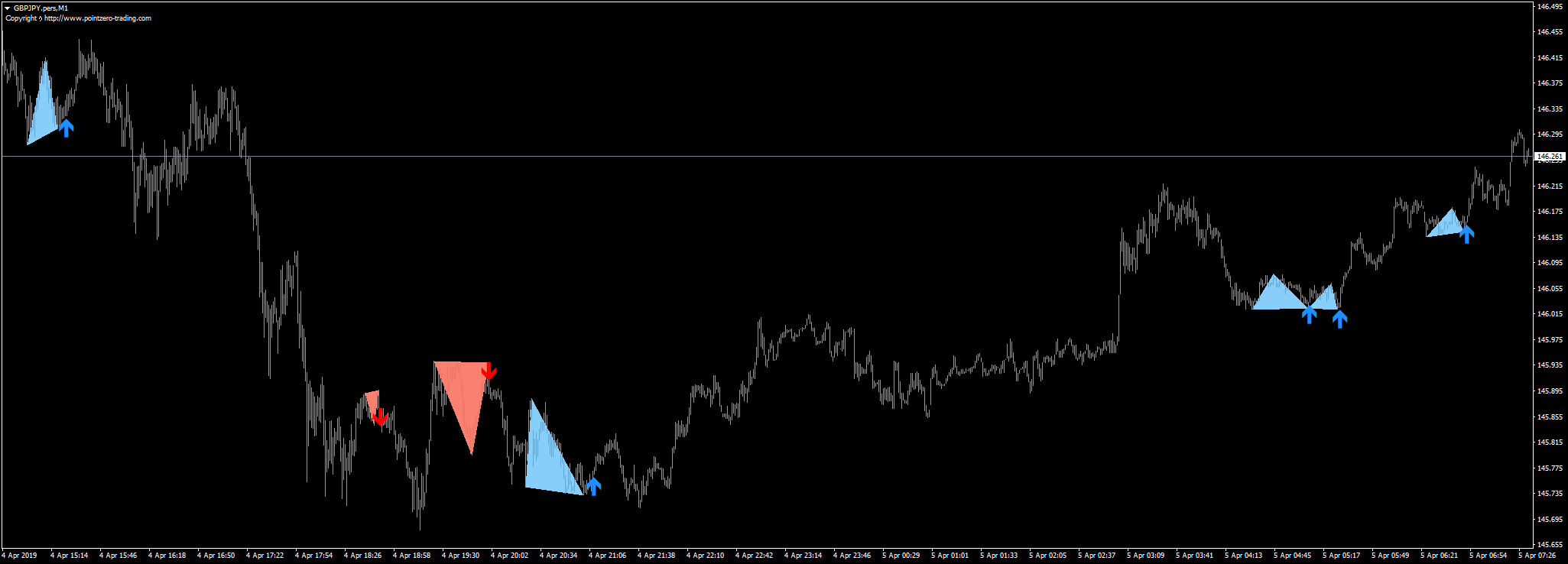Select the red down arrow on the large red triangle
1568x564 pixels.
489,371
